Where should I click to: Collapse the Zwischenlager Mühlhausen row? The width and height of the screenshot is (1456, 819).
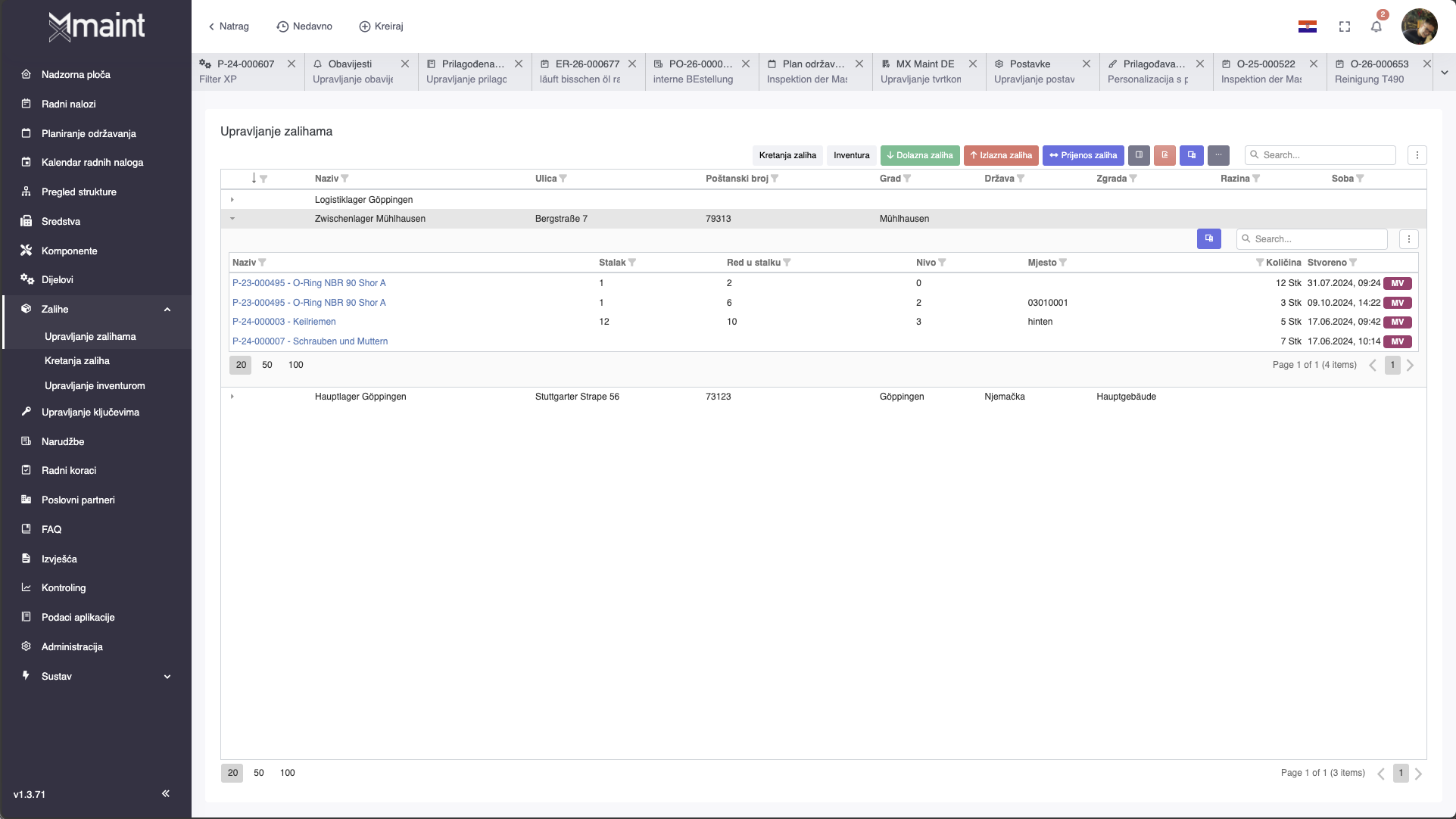click(232, 219)
